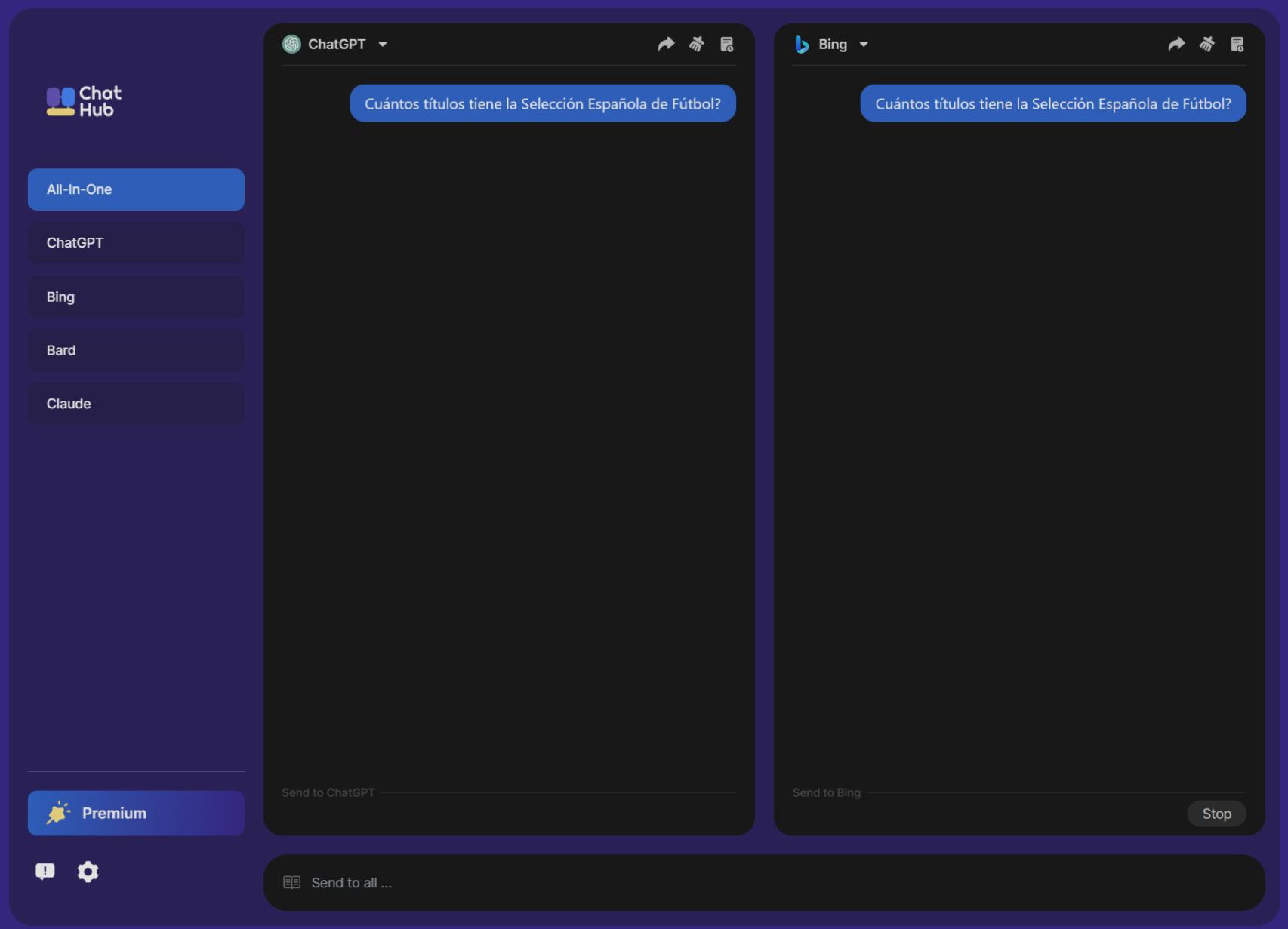Select the All-In-One sidebar tab

tap(136, 189)
